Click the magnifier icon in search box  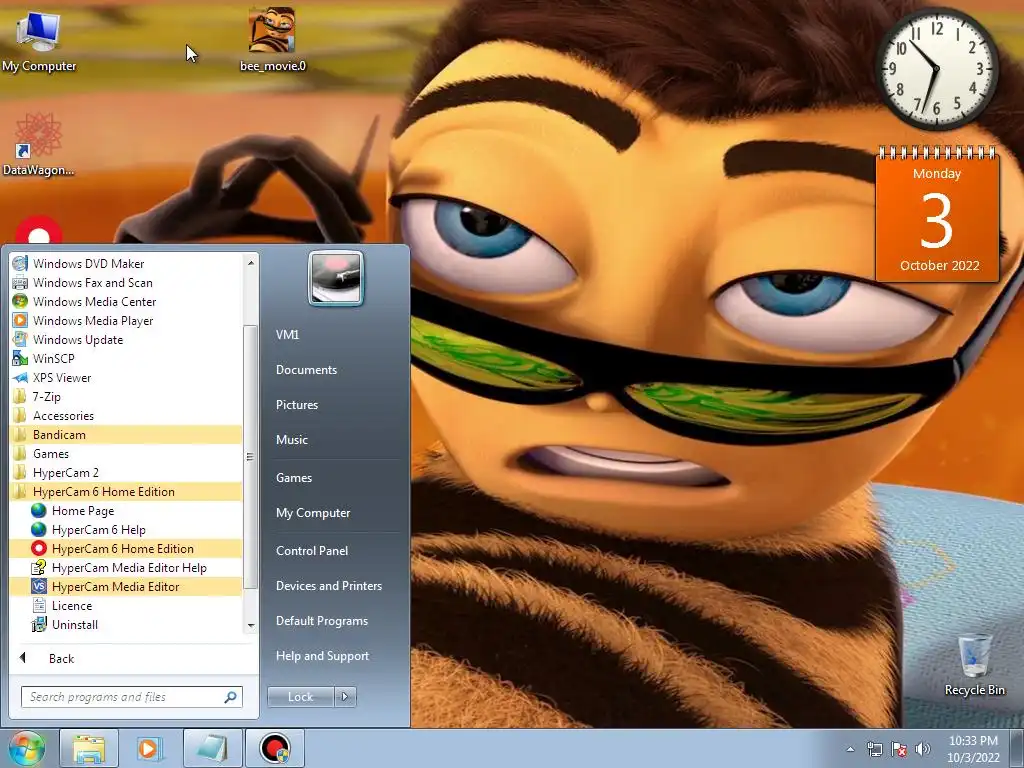(231, 697)
